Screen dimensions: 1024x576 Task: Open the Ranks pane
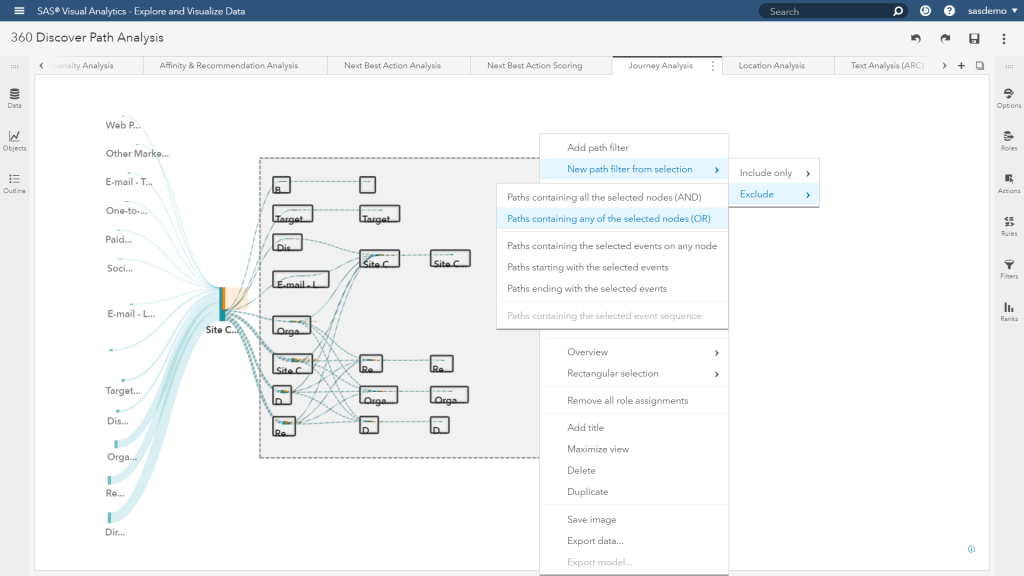[x=1009, y=312]
